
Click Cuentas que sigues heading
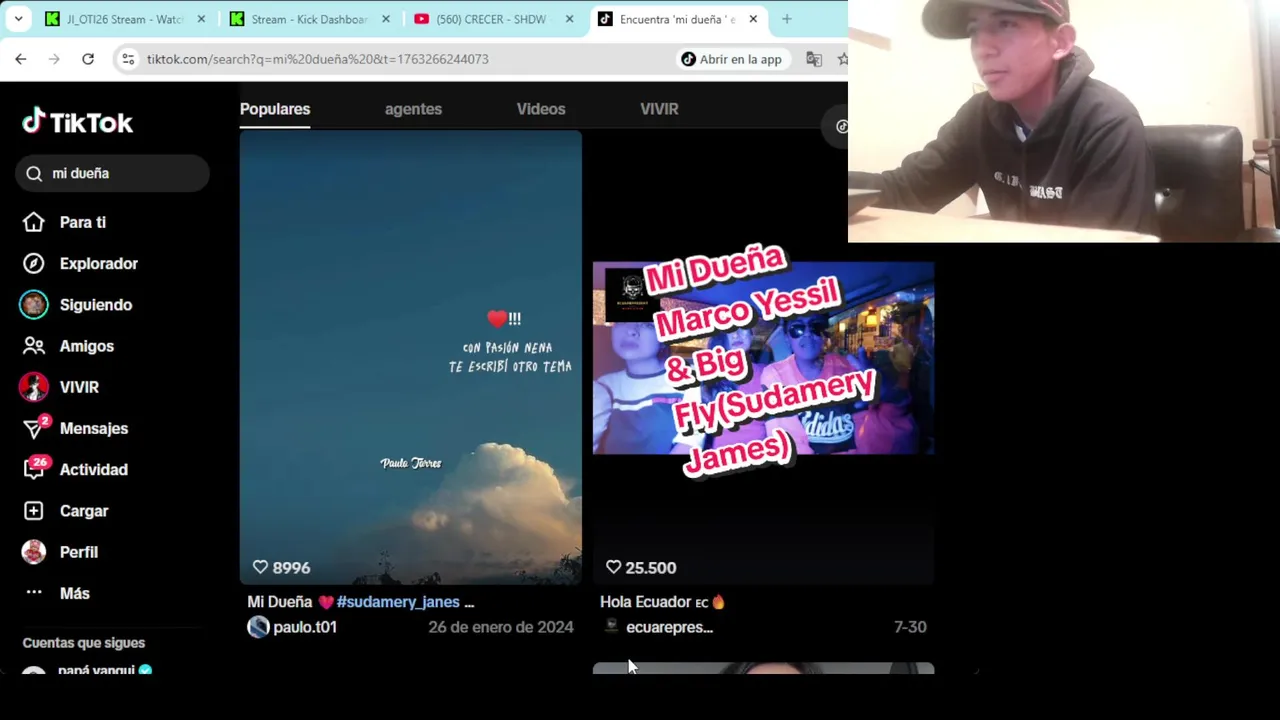pyautogui.click(x=84, y=643)
